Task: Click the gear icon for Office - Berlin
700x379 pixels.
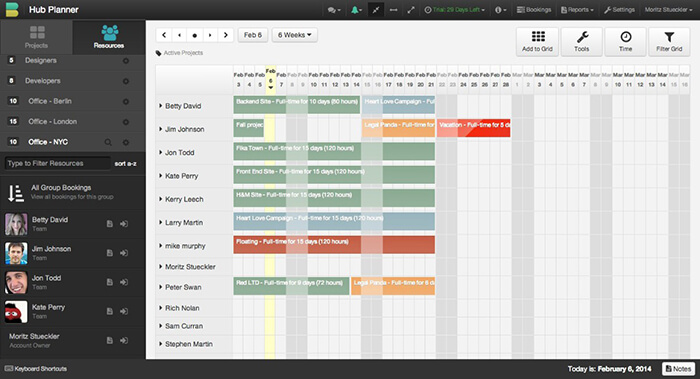Action: tap(126, 102)
